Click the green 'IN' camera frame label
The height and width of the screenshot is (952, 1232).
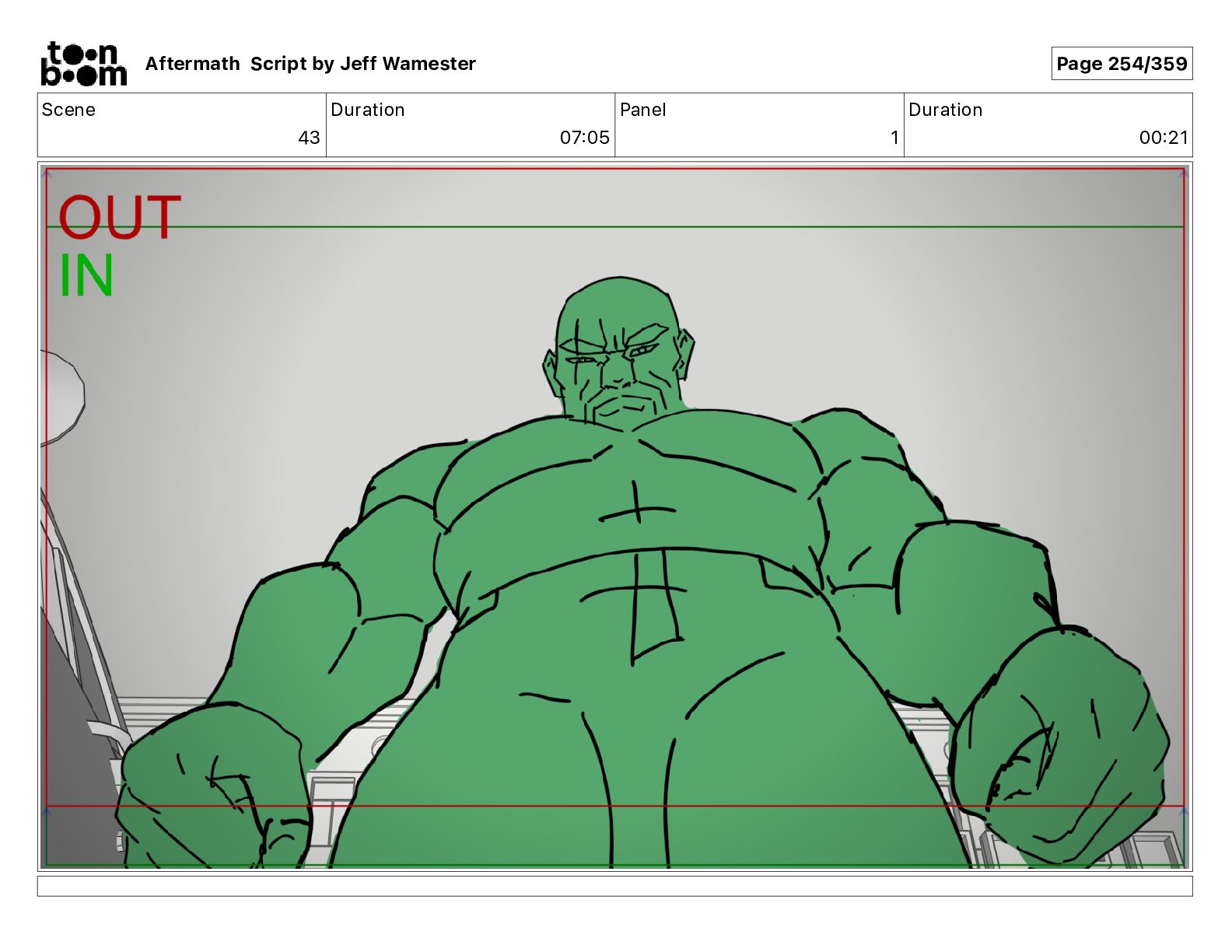(x=86, y=276)
